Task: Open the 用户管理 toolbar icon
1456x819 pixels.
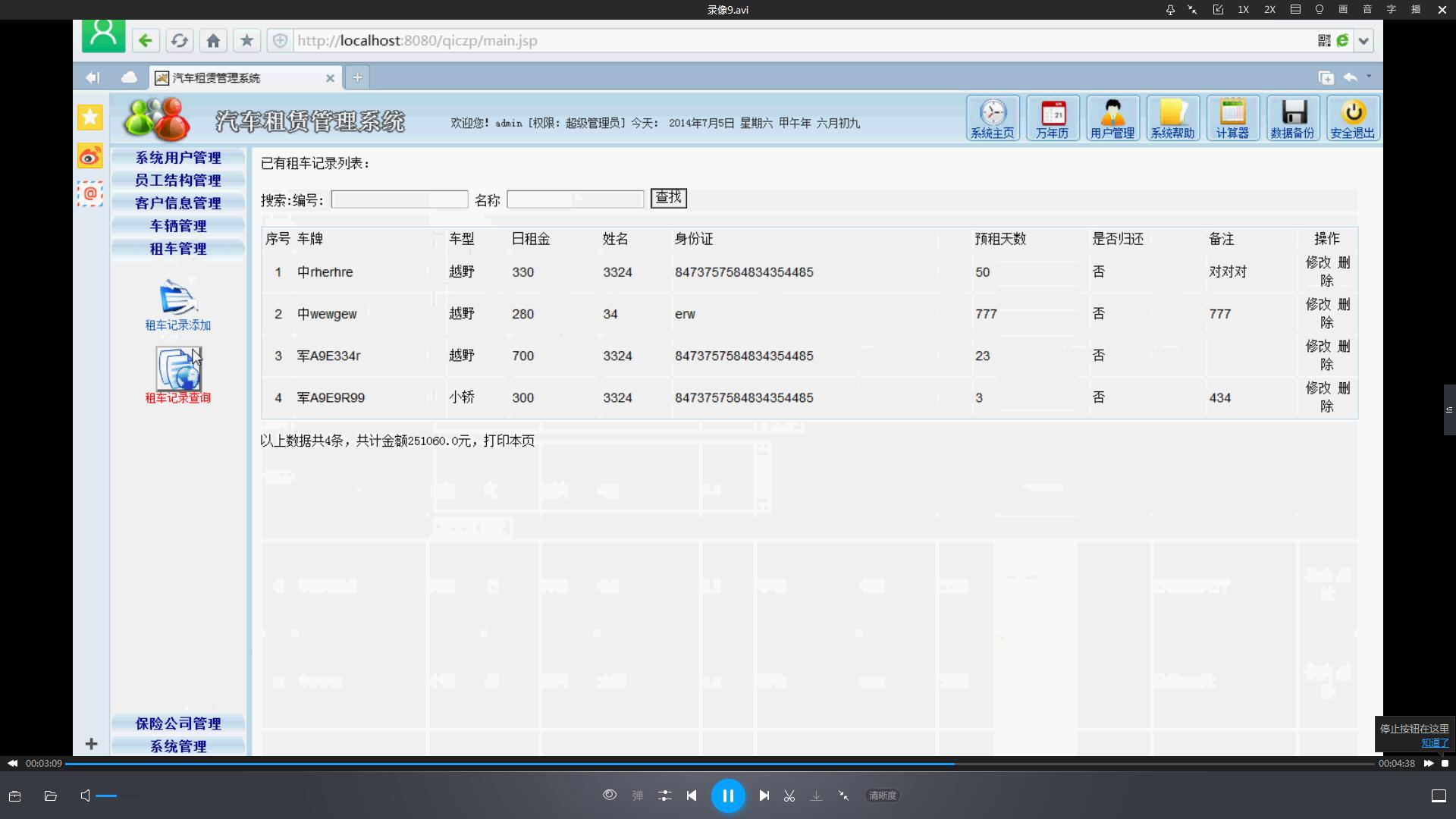Action: pos(1112,118)
